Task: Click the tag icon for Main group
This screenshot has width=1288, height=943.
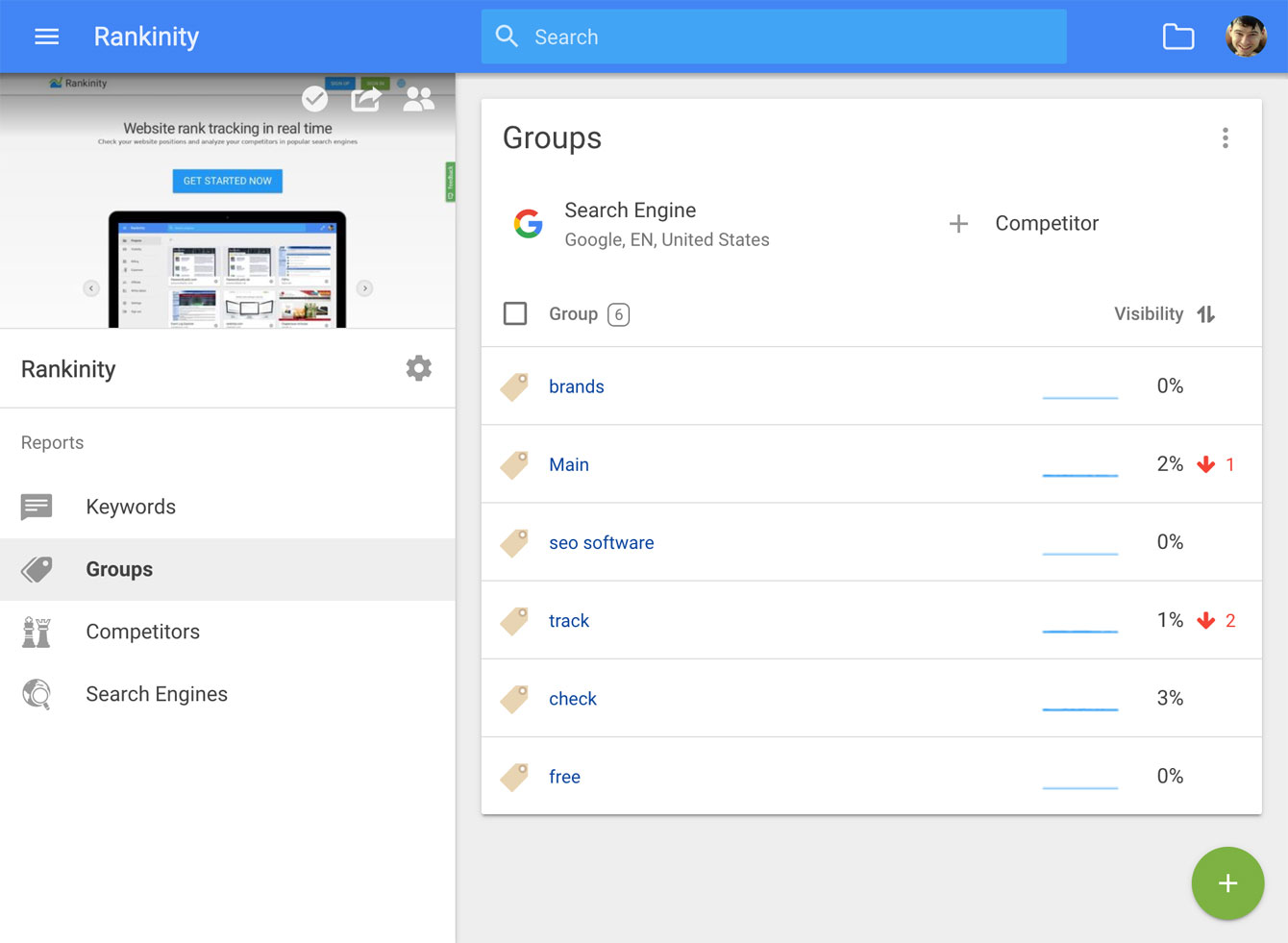Action: click(514, 464)
